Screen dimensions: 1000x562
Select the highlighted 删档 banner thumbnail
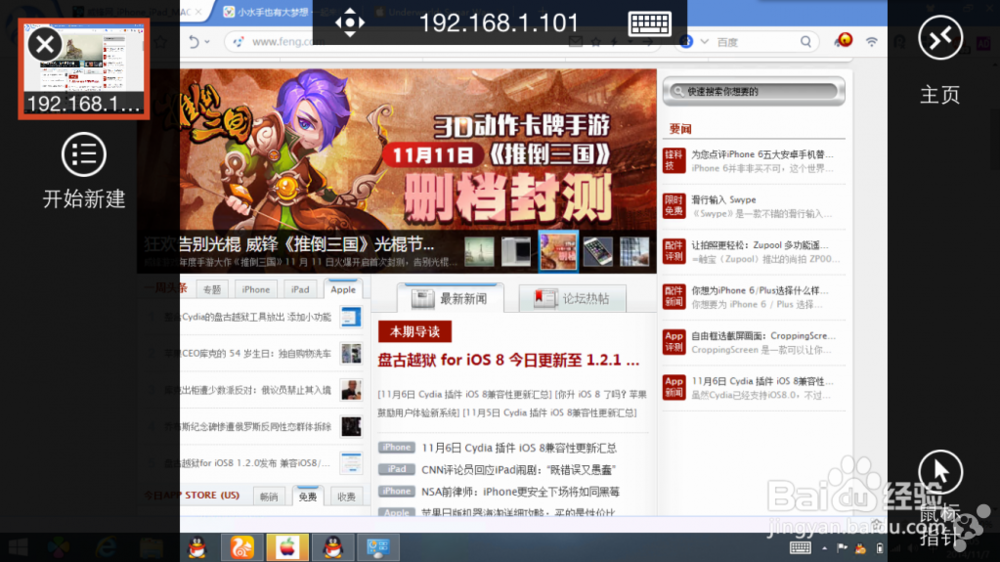pyautogui.click(x=558, y=251)
